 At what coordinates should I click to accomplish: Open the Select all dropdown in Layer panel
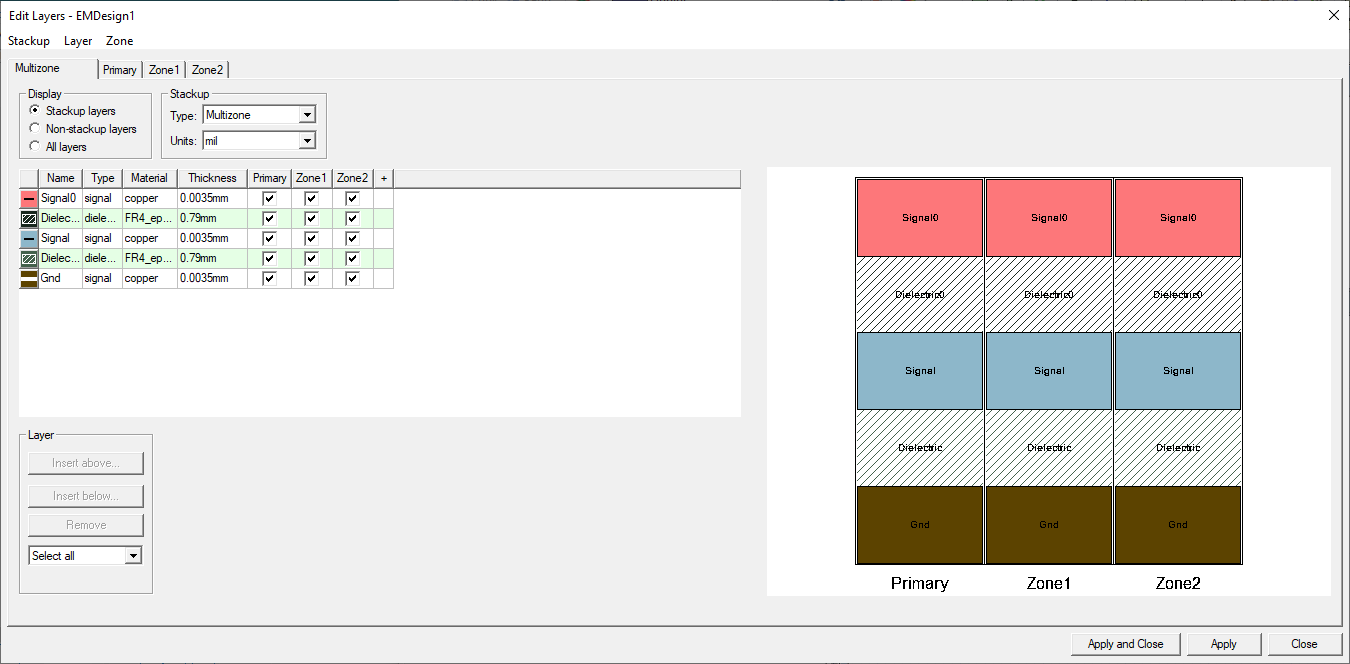[133, 554]
